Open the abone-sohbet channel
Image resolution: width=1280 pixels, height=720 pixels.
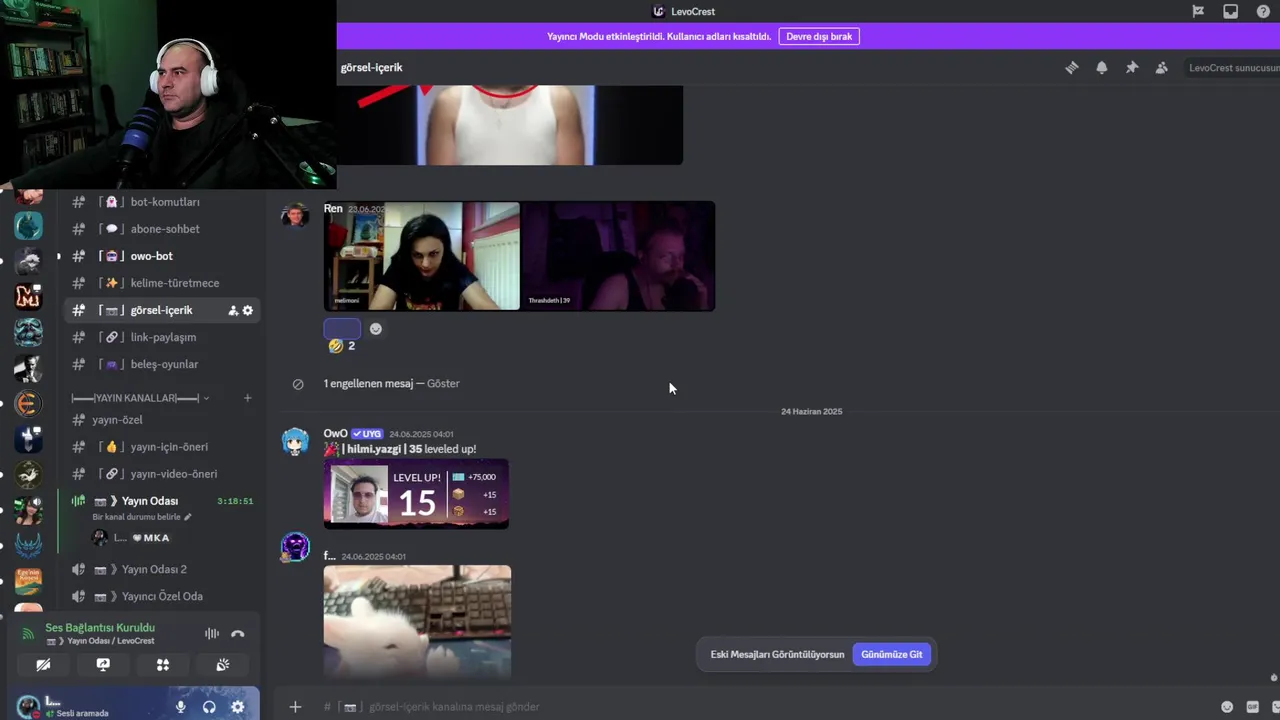(x=164, y=229)
